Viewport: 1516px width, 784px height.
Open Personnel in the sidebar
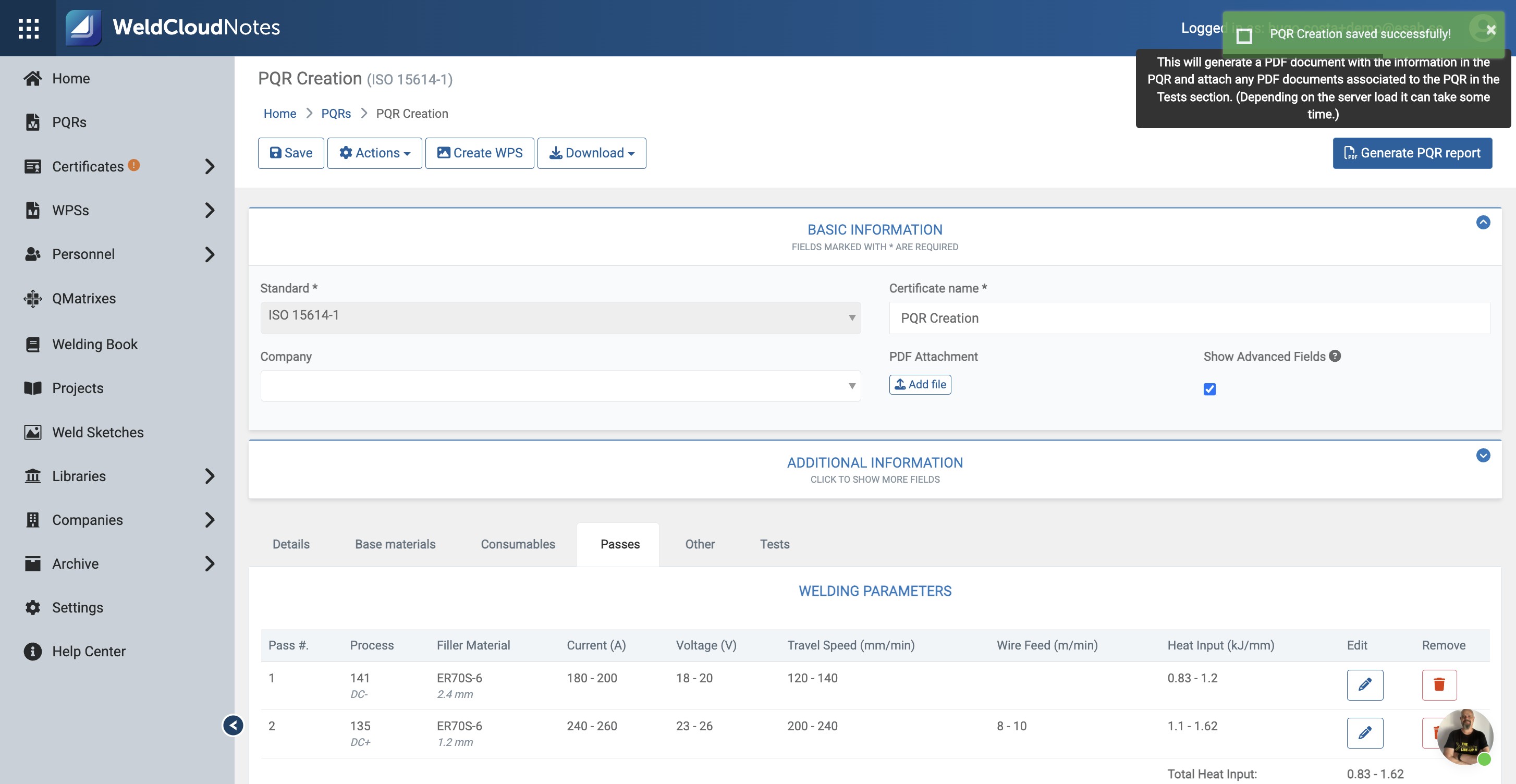click(x=83, y=254)
